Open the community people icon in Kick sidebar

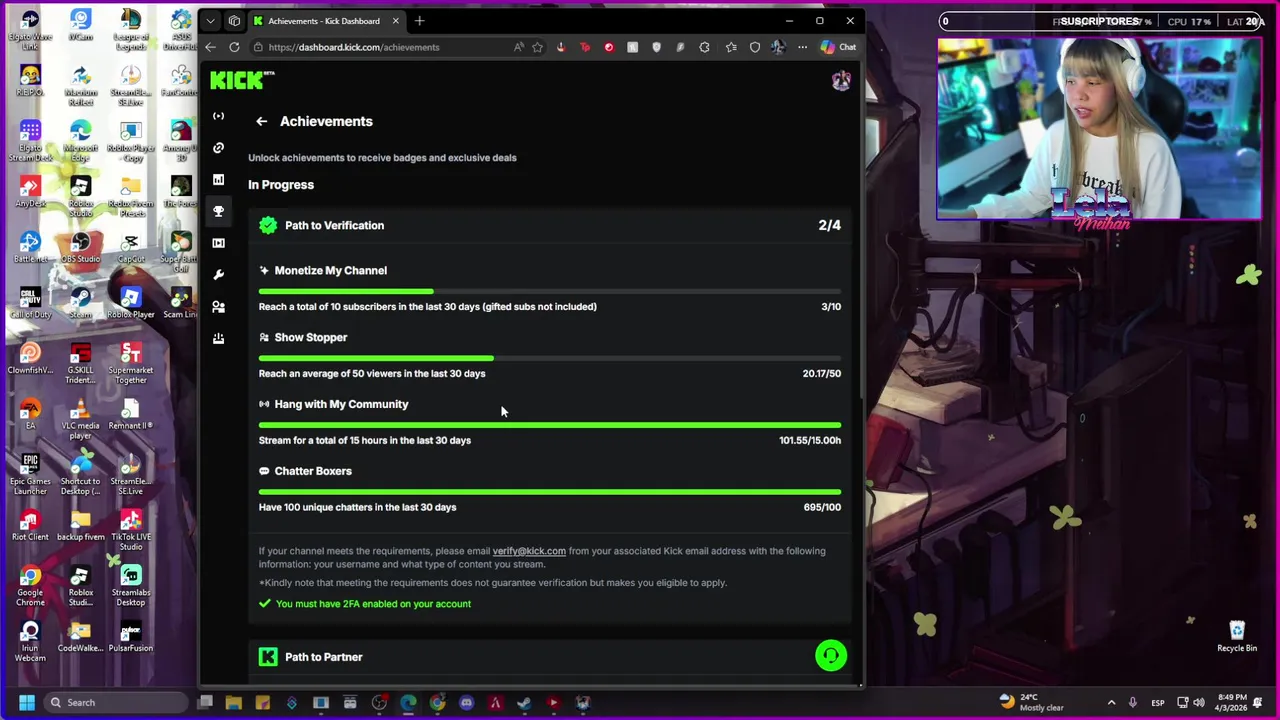click(218, 307)
